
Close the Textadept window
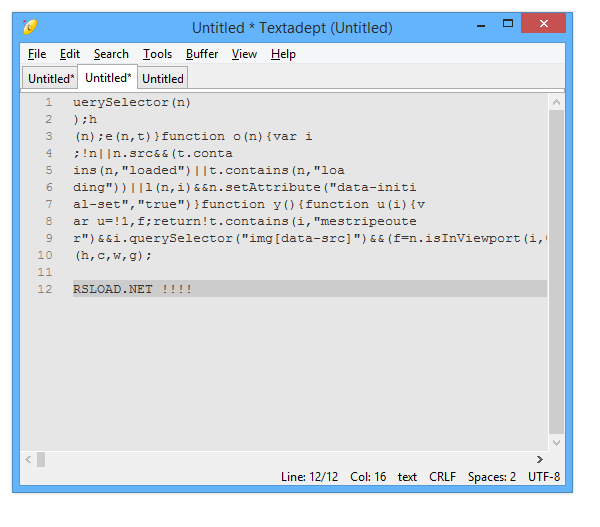coord(543,24)
